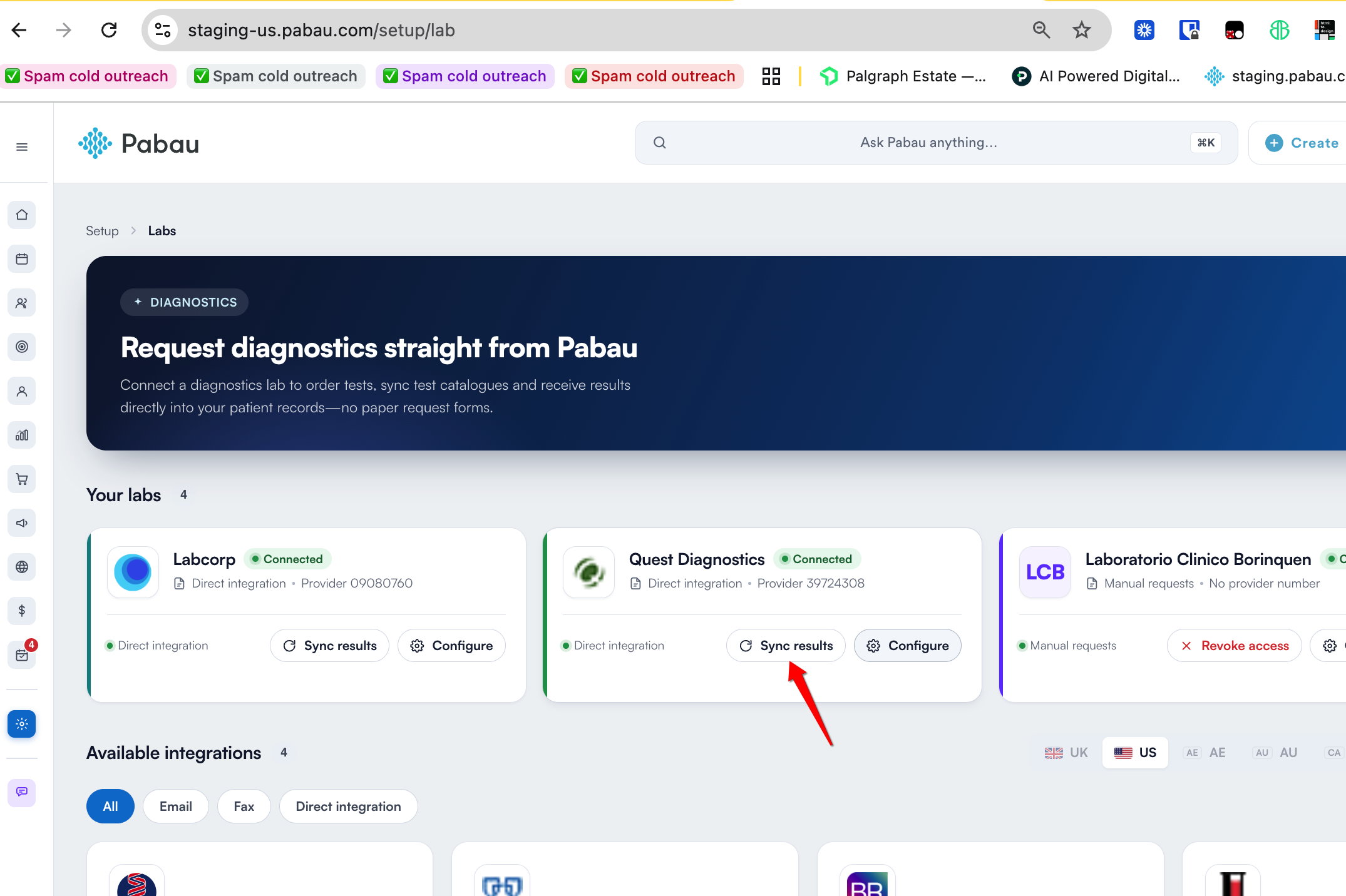Open the tasks icon with the 4 badge
This screenshot has width=1346, height=896.
22,655
